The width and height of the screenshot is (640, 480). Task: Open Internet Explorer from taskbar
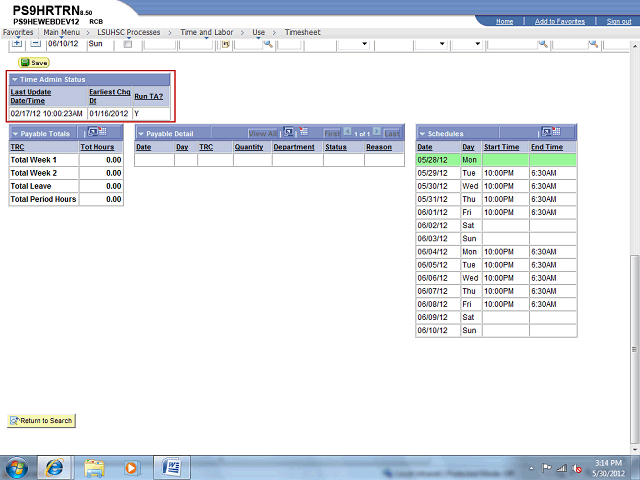pos(54,466)
